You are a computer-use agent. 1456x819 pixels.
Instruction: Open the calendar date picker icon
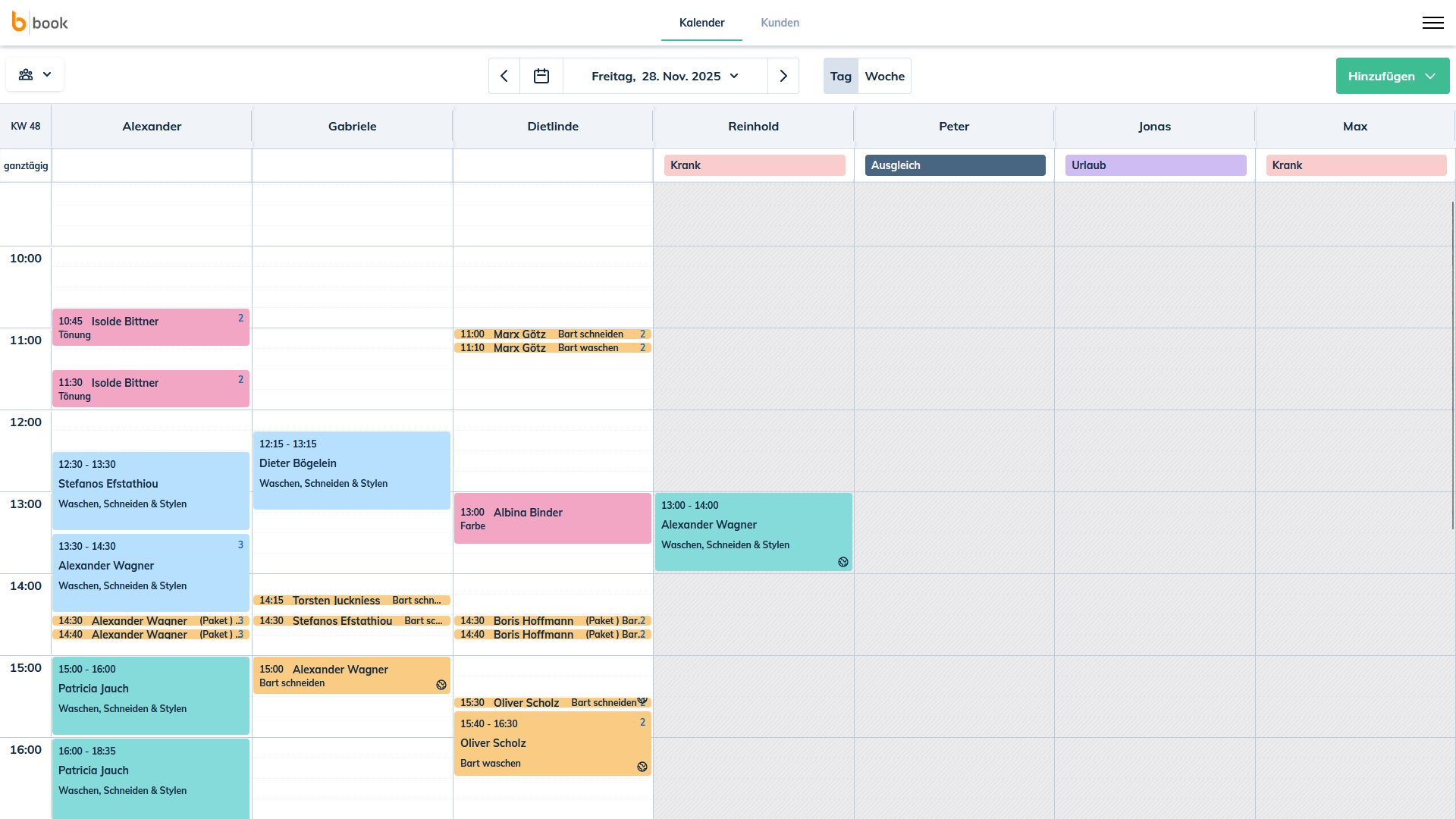pos(541,76)
